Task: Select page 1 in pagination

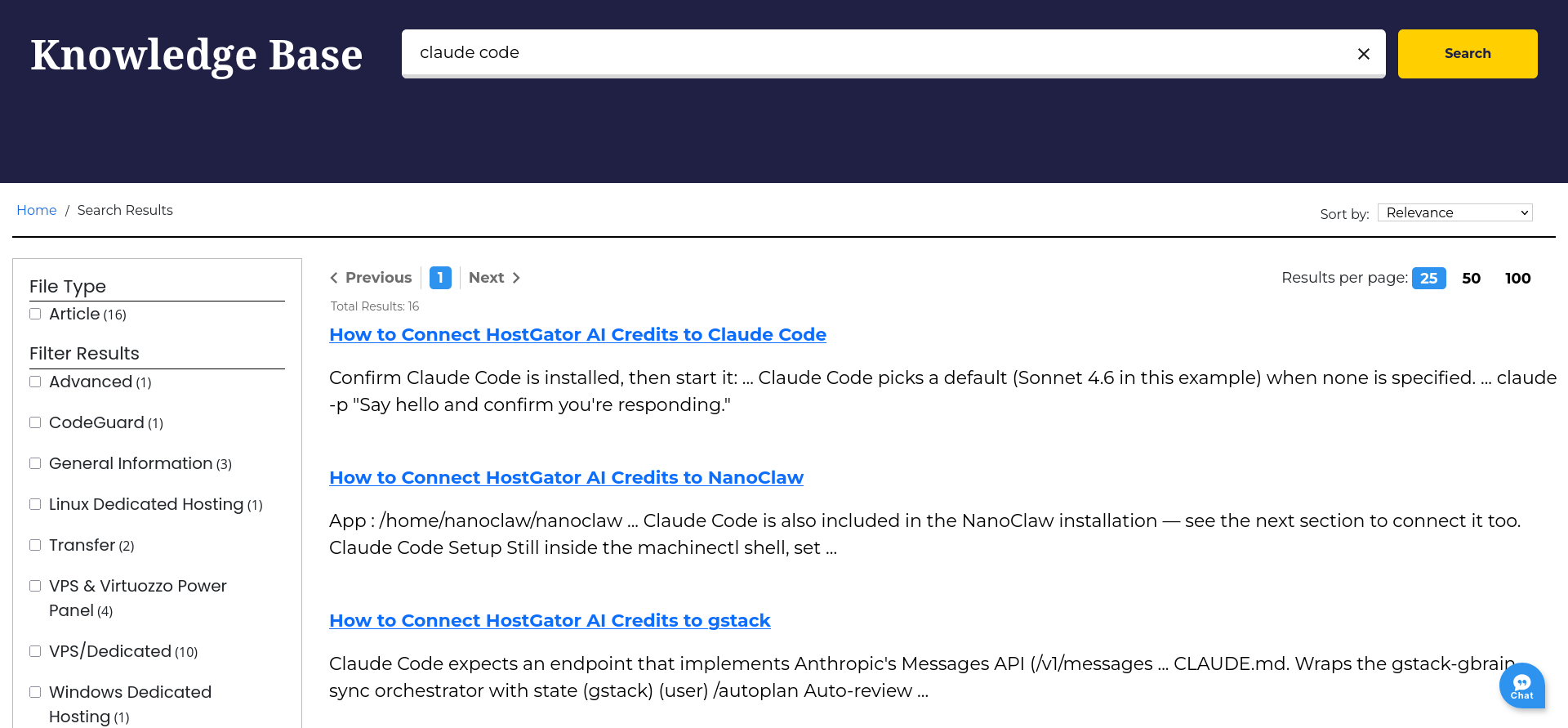Action: coord(440,278)
